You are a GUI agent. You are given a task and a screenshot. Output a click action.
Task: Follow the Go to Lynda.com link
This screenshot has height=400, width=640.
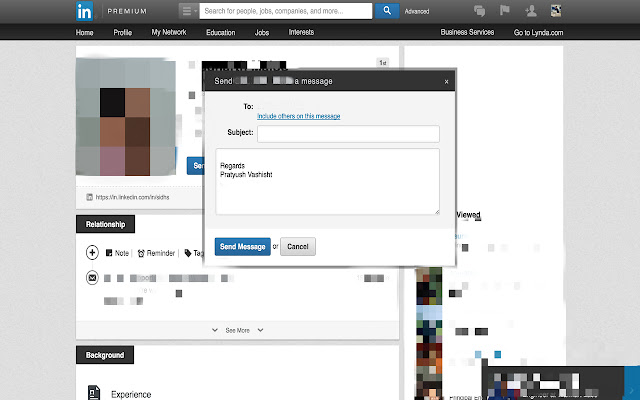[538, 32]
